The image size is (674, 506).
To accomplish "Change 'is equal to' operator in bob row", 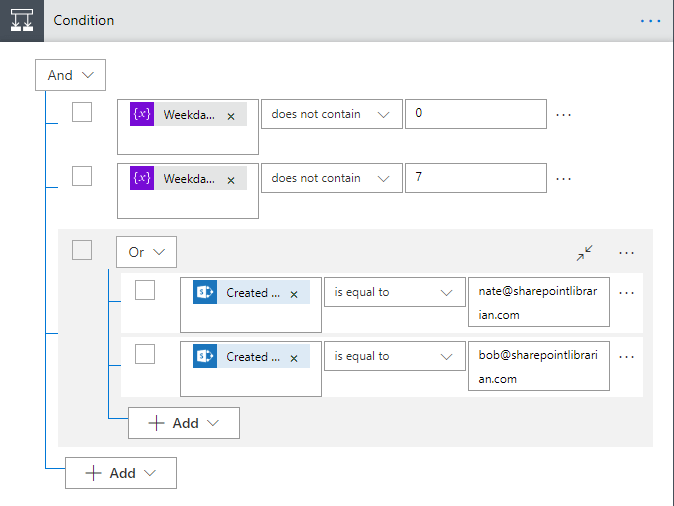I will coord(394,356).
